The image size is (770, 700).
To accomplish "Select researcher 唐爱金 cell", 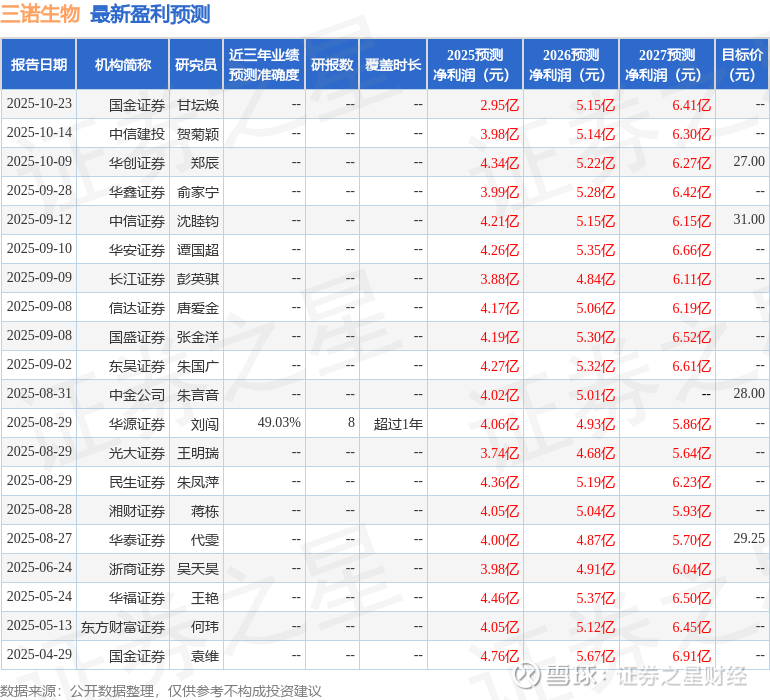I will [x=198, y=308].
